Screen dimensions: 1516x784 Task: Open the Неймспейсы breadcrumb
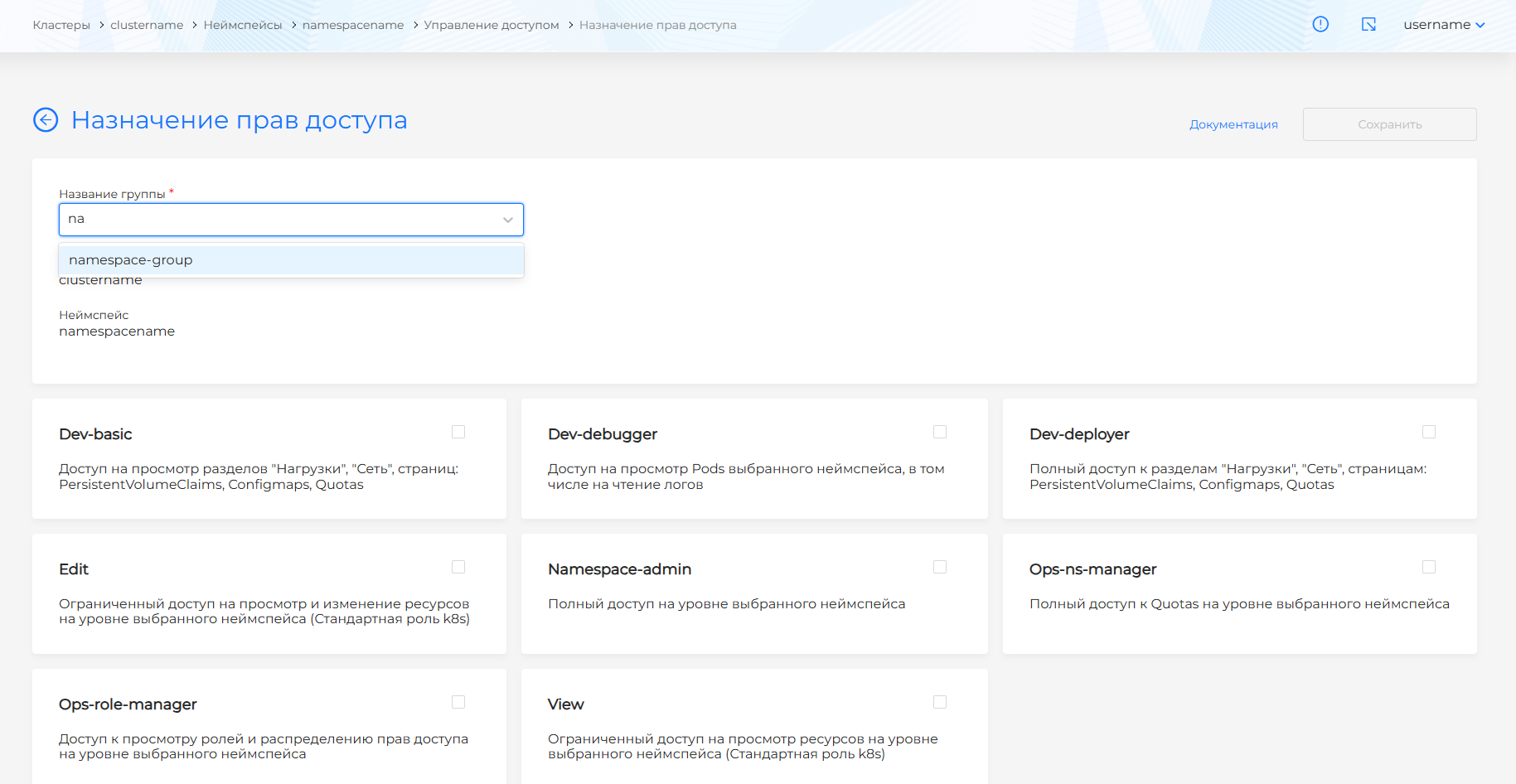pyautogui.click(x=243, y=25)
